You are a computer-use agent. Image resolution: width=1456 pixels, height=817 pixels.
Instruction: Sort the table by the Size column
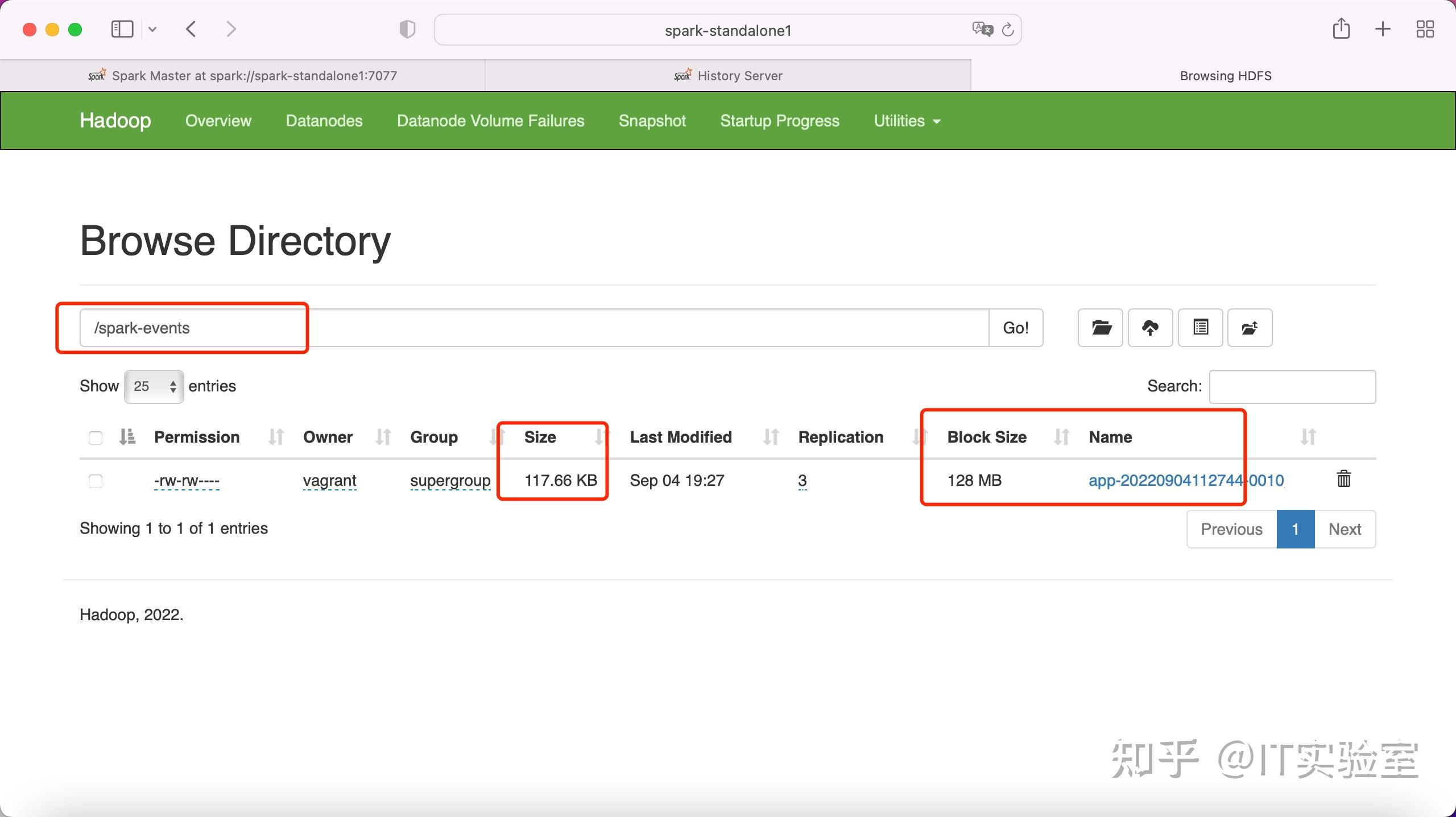click(540, 437)
